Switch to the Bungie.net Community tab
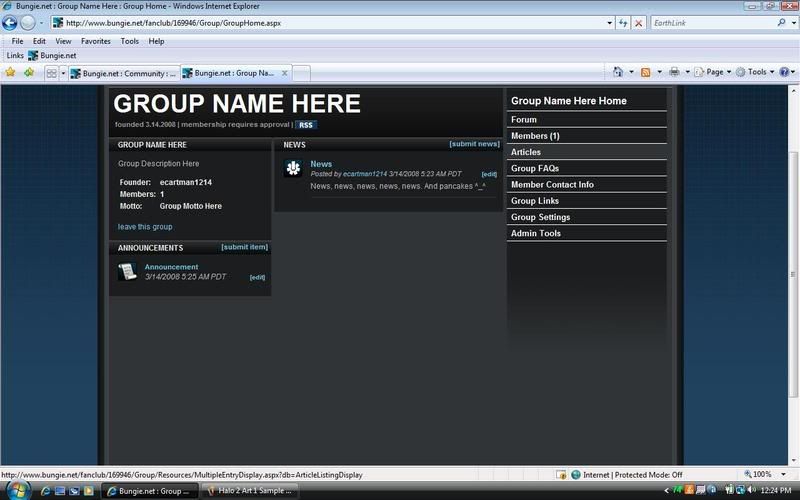Screen dimensions: 800x500 (x=124, y=73)
